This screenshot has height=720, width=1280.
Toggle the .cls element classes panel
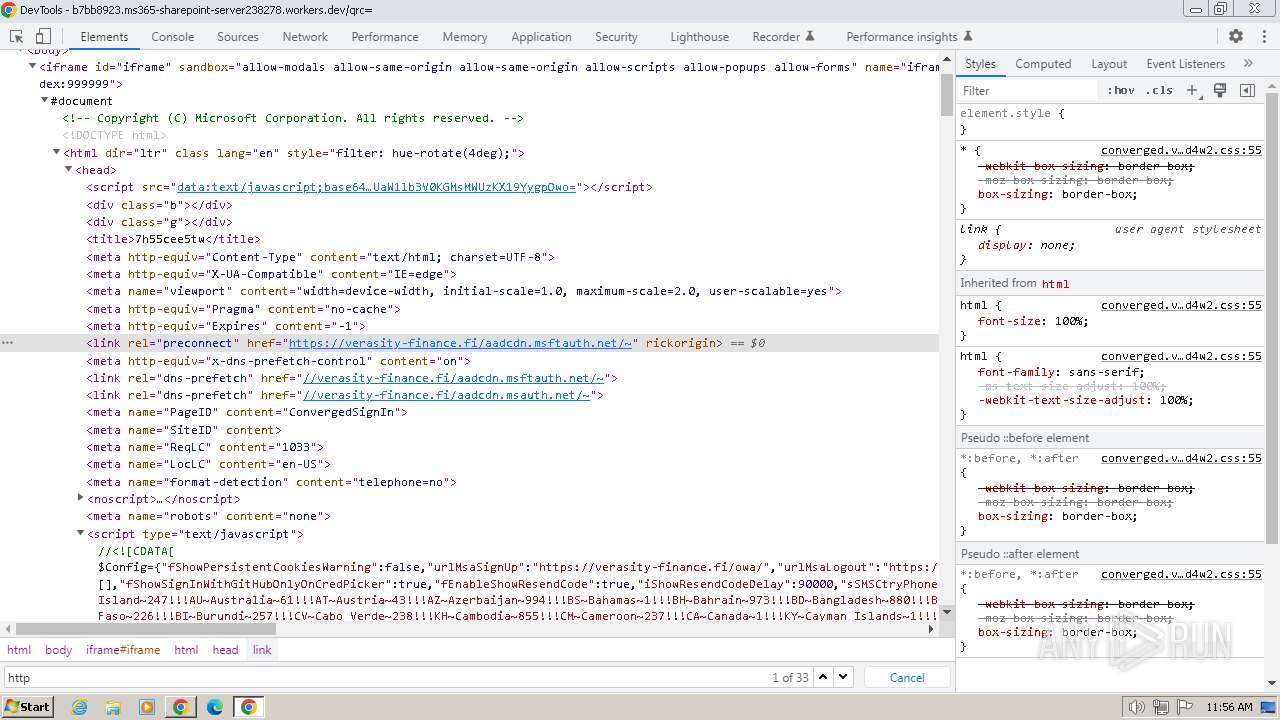point(1159,90)
